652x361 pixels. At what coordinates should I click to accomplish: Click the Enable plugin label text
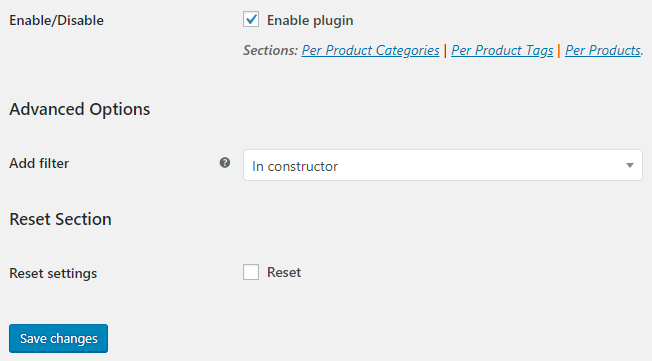pos(310,20)
